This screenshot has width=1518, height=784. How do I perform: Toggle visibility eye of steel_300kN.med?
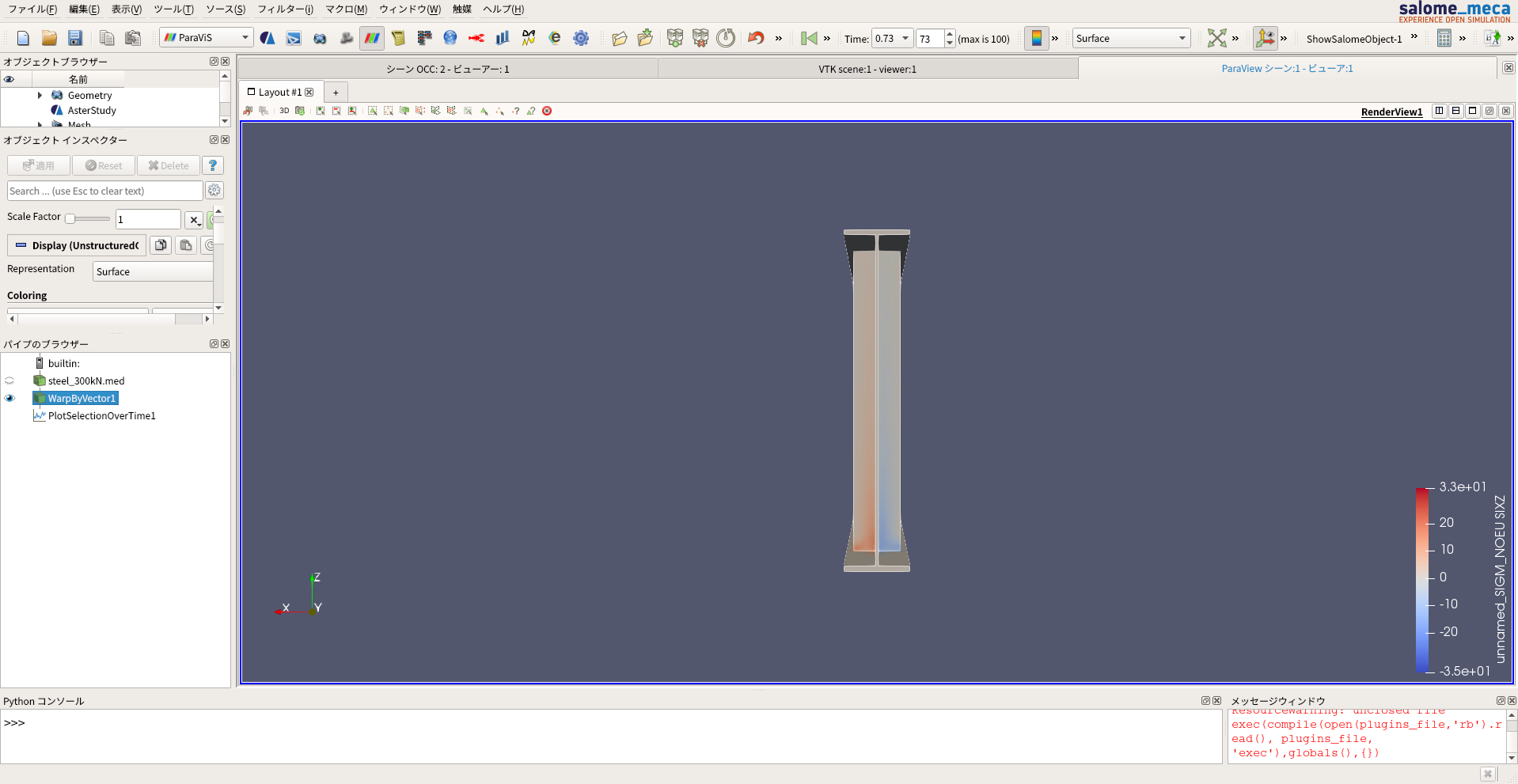(9, 381)
